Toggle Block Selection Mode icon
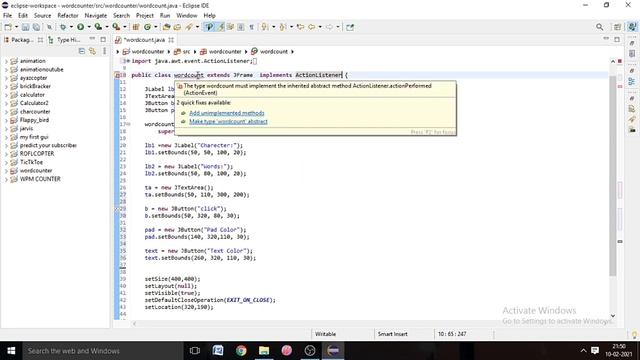The width and height of the screenshot is (640, 360). (241, 27)
